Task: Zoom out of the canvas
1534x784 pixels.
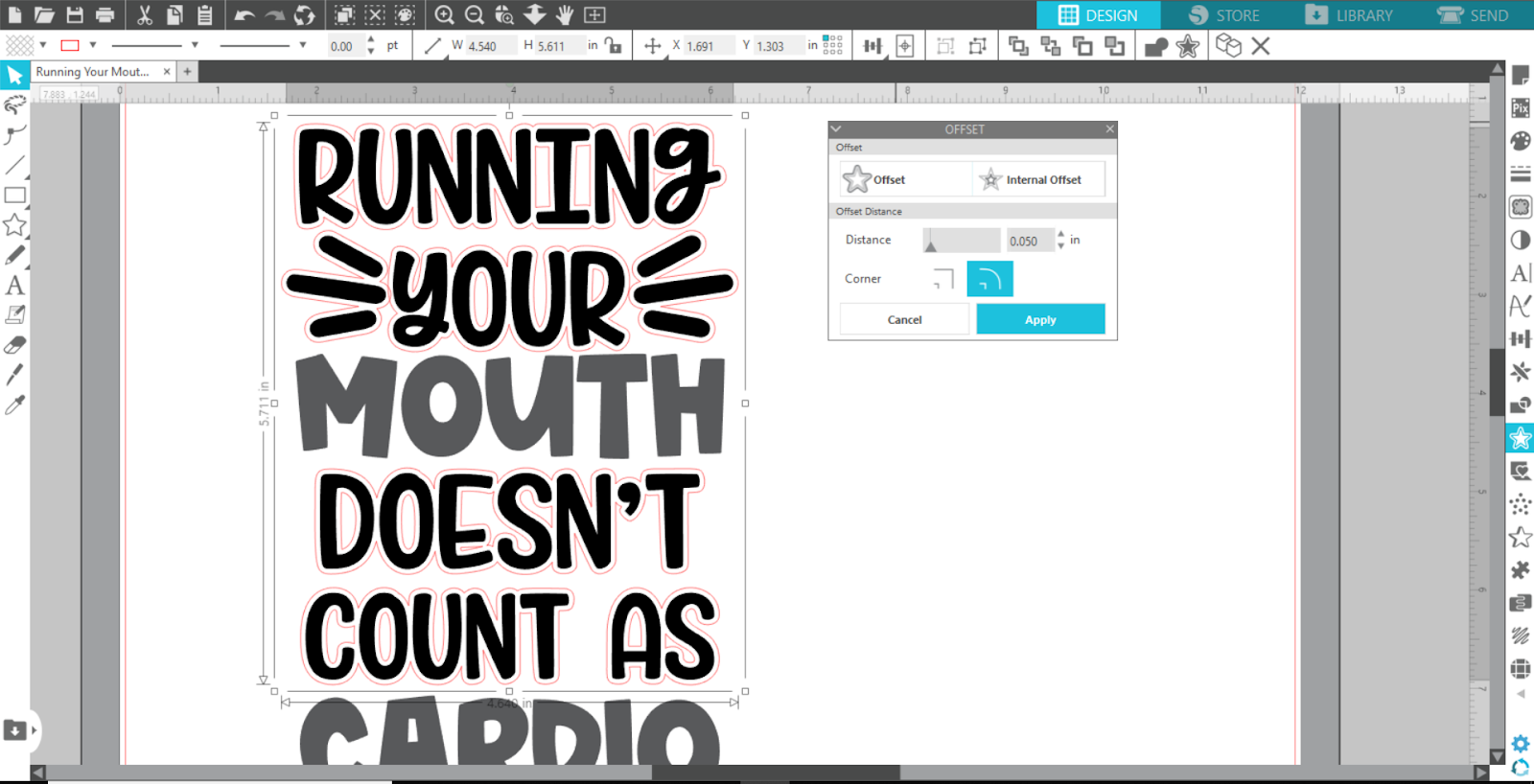Action: click(x=475, y=14)
